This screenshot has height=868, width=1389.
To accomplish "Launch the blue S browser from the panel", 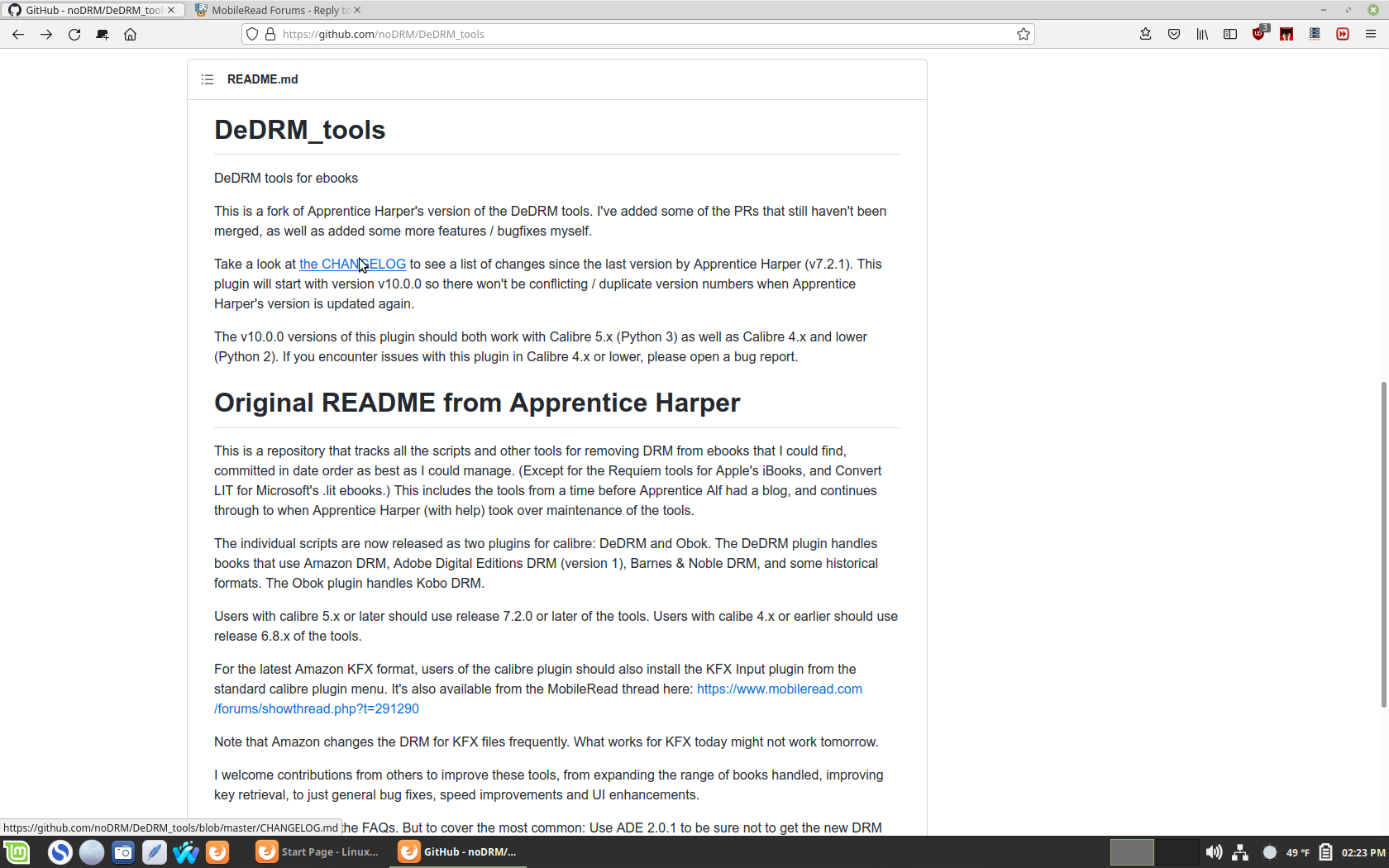I will coord(60,851).
